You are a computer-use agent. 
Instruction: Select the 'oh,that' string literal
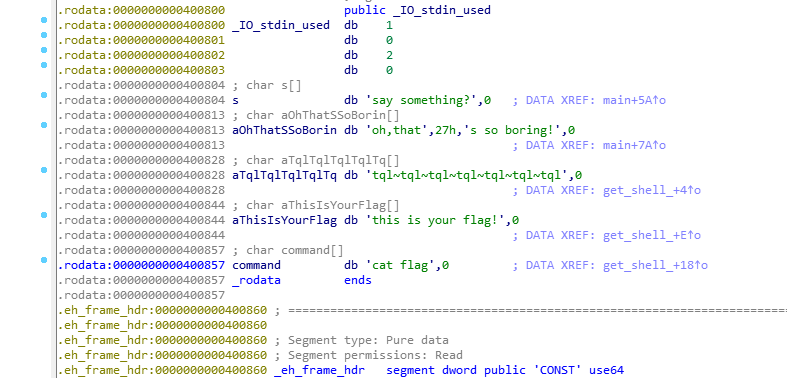397,131
